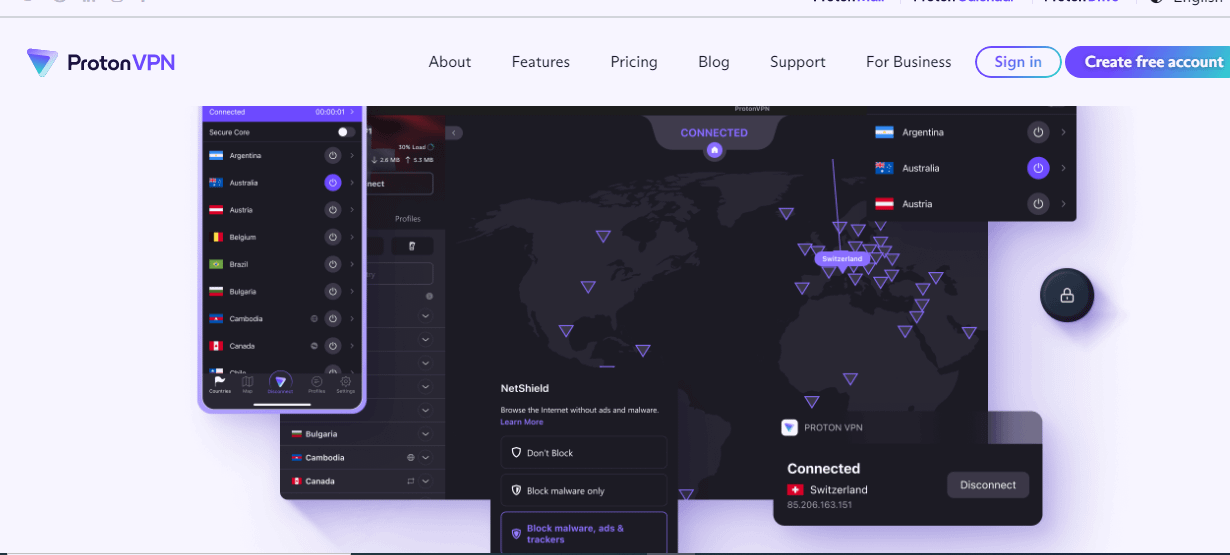Click the round padlock button
Screen dimensions: 1230x555
pyautogui.click(x=1066, y=295)
